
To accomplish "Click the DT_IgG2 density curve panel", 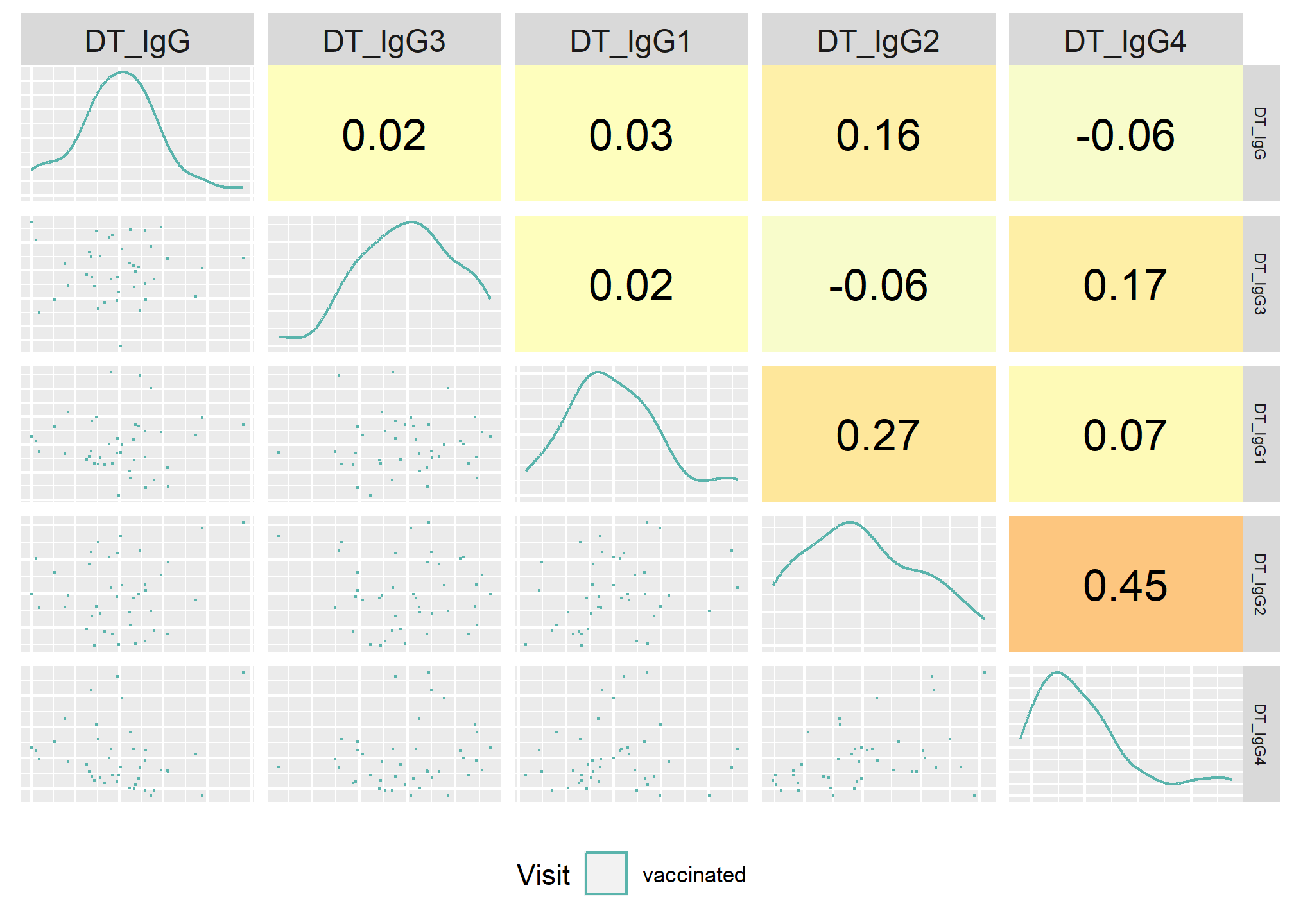I will pyautogui.click(x=878, y=584).
